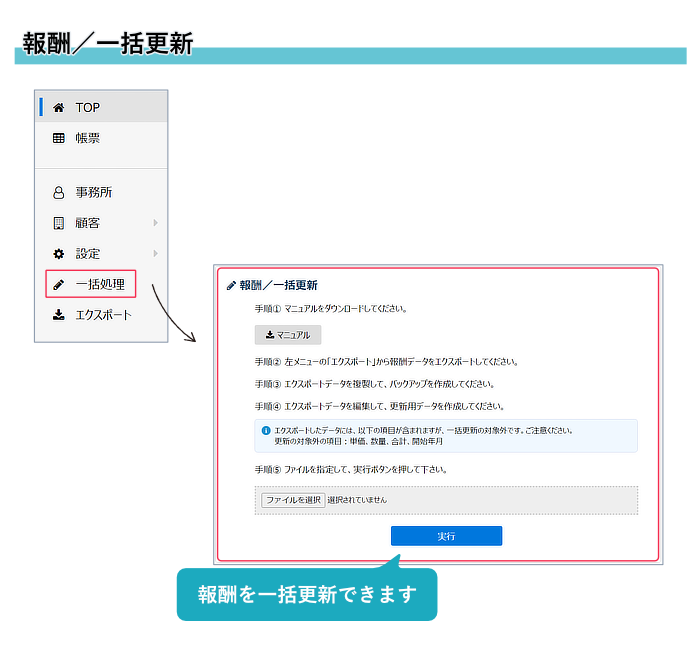Click the gear icon beside 設定
The image size is (700, 650).
point(58,254)
